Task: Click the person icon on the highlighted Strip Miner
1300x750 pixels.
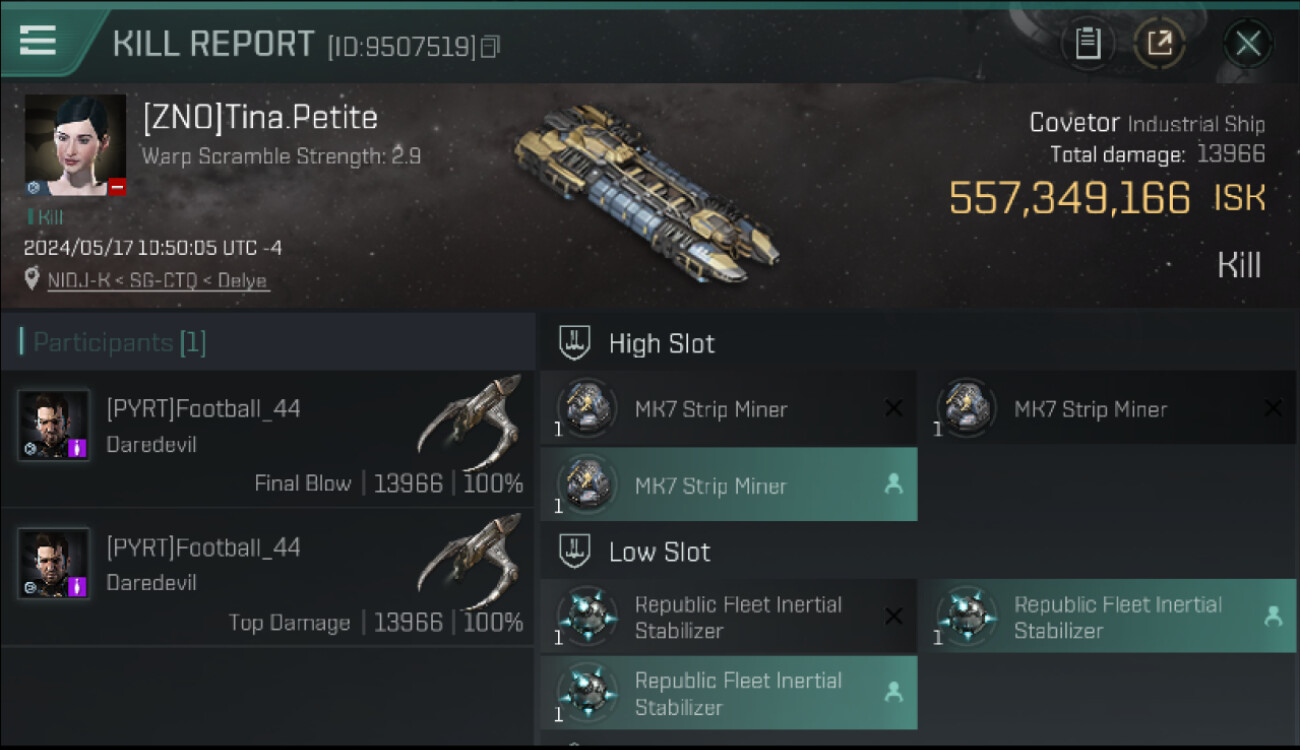Action: coord(894,485)
